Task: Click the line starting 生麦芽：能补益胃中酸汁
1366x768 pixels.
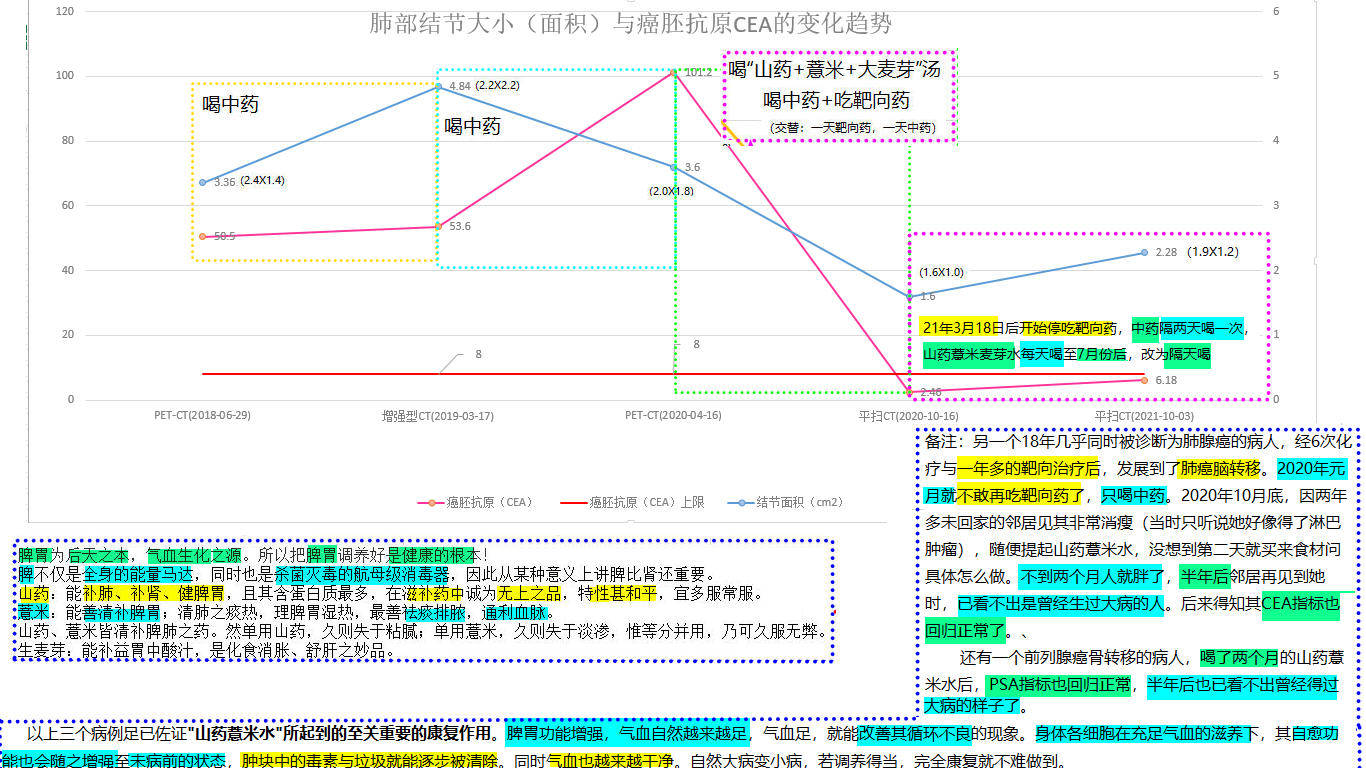Action: (208, 651)
